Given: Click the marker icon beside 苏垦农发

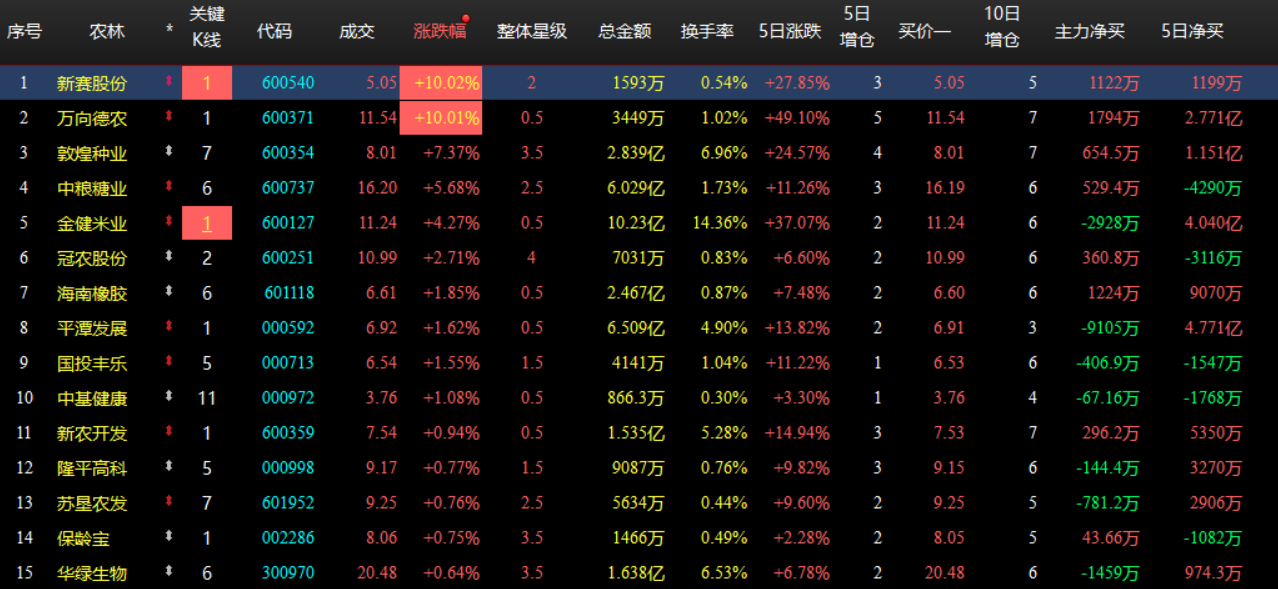Looking at the screenshot, I should click(169, 503).
